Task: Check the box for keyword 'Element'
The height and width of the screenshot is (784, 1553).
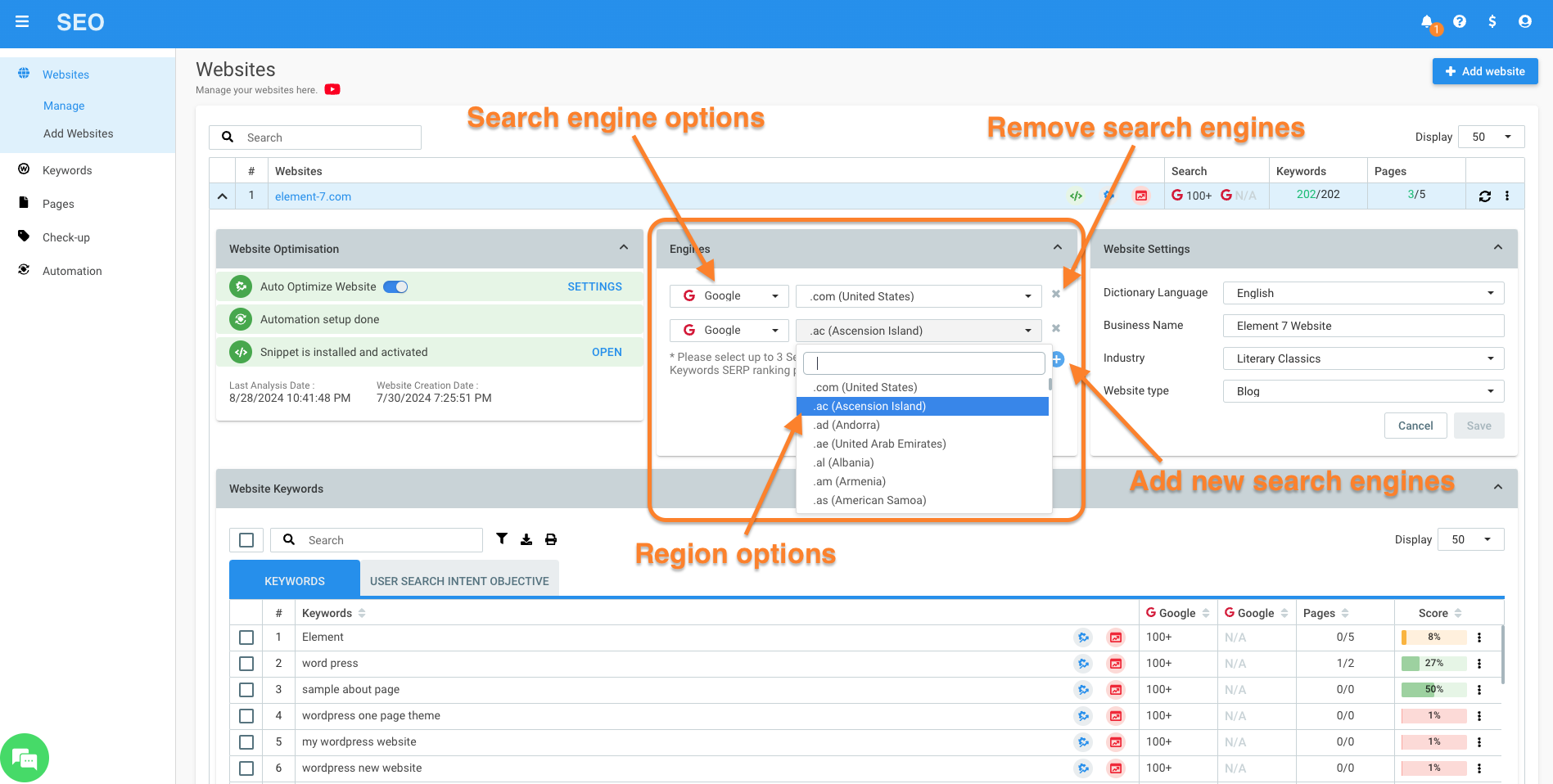Action: (x=246, y=638)
